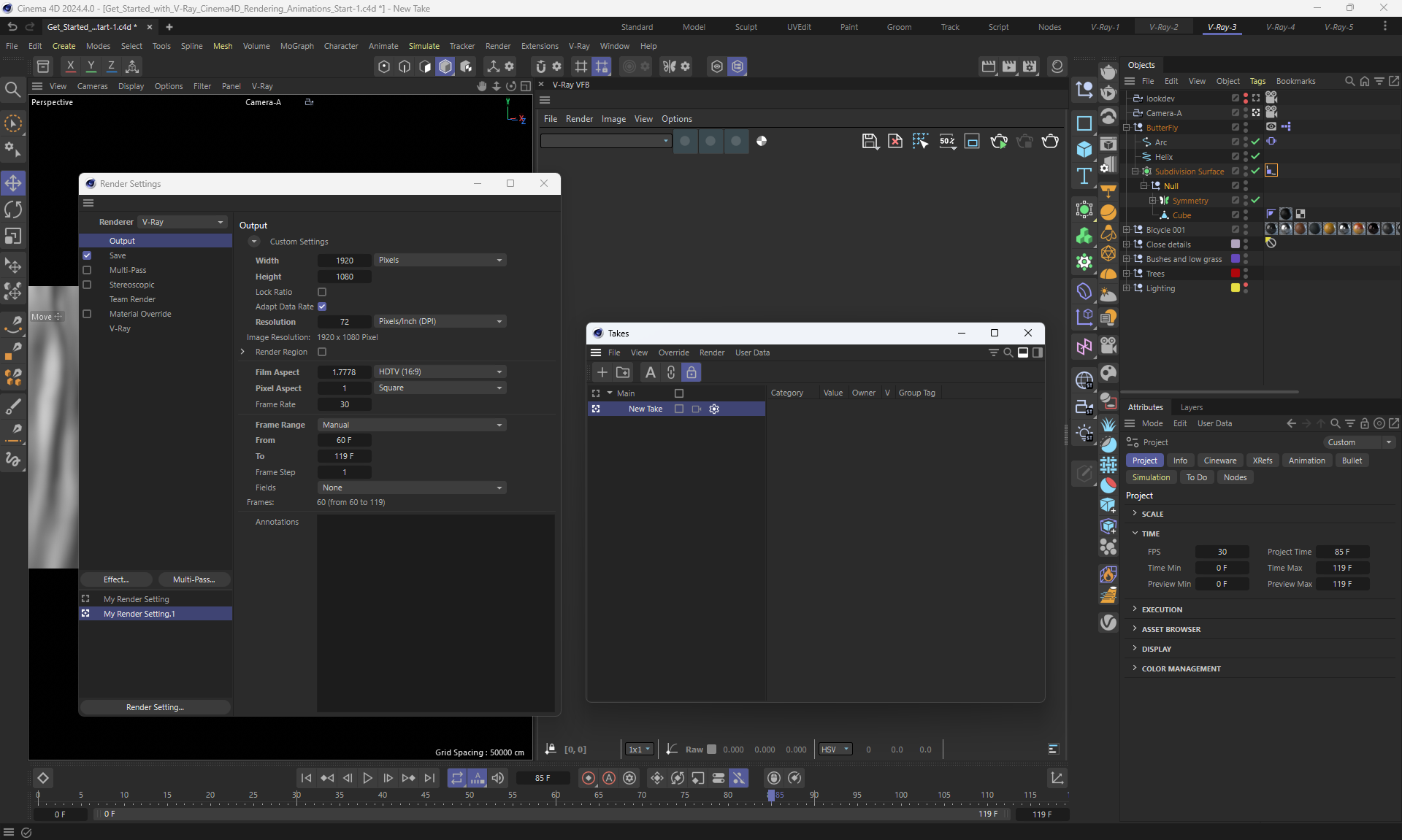Click the Go to Start playback button
Image resolution: width=1402 pixels, height=840 pixels.
[x=306, y=778]
